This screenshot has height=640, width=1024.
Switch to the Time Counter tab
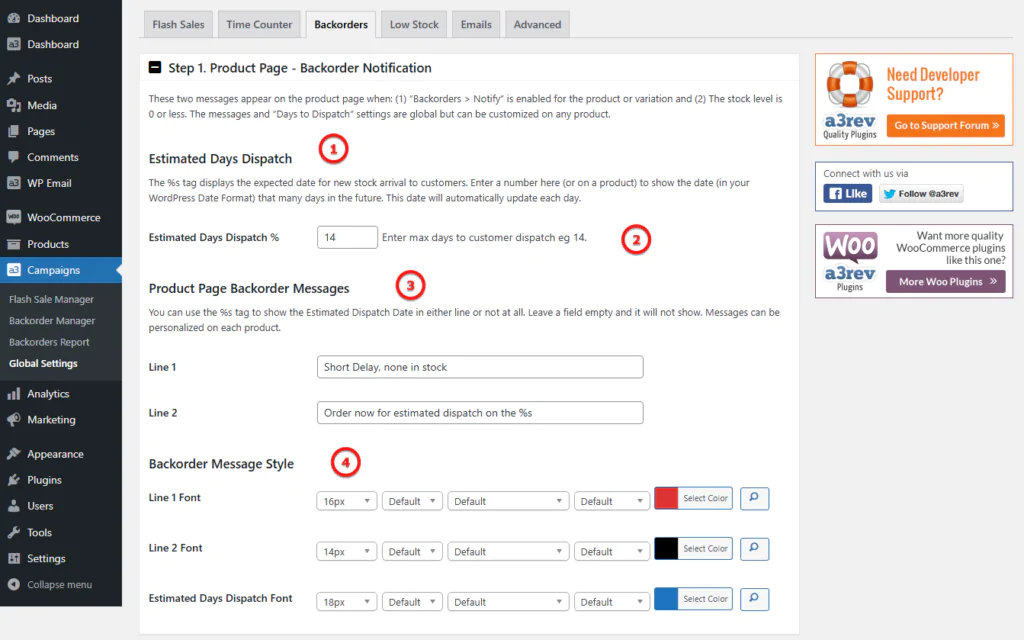(259, 24)
